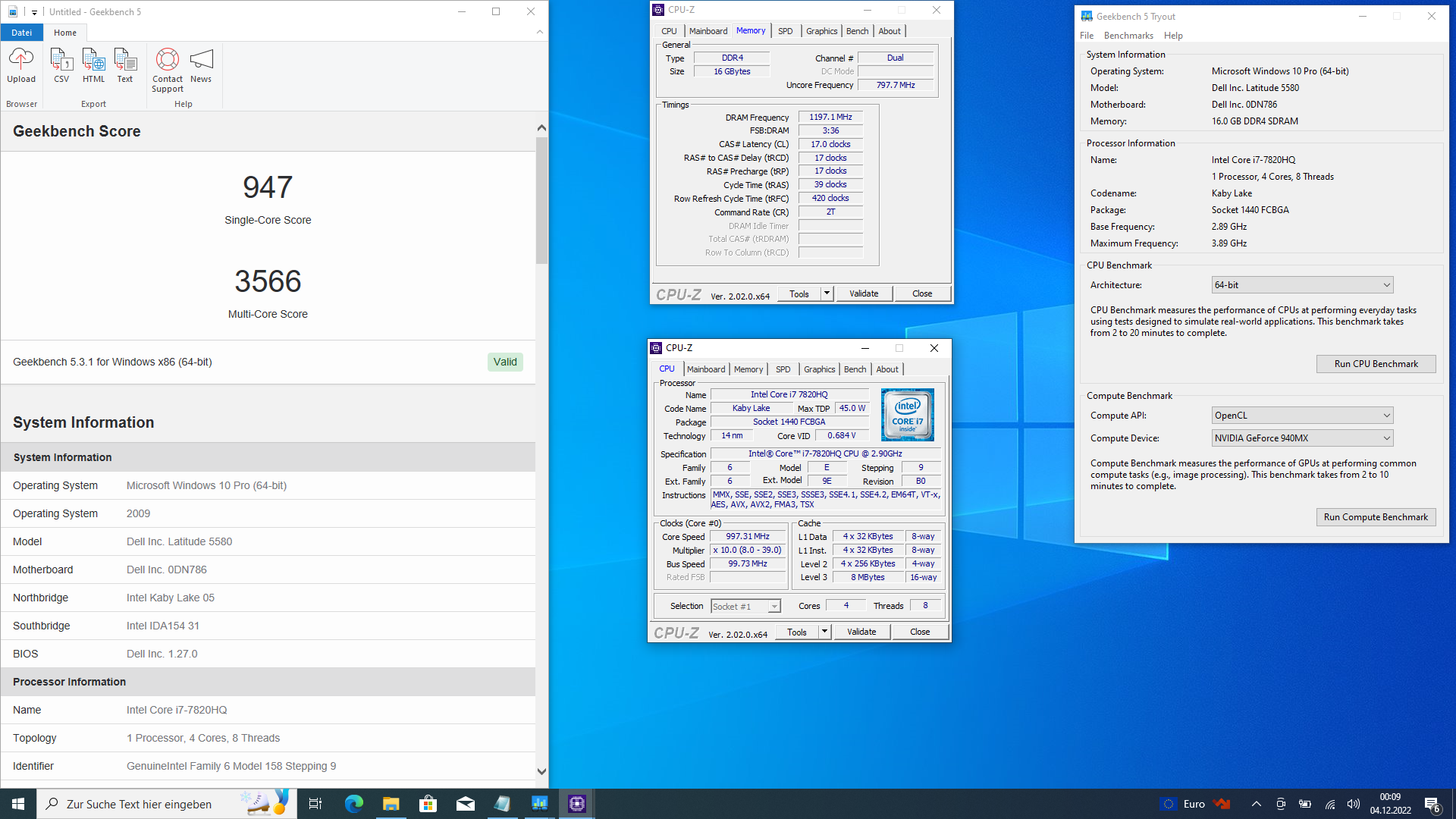Click the taskbar search box

166,804
